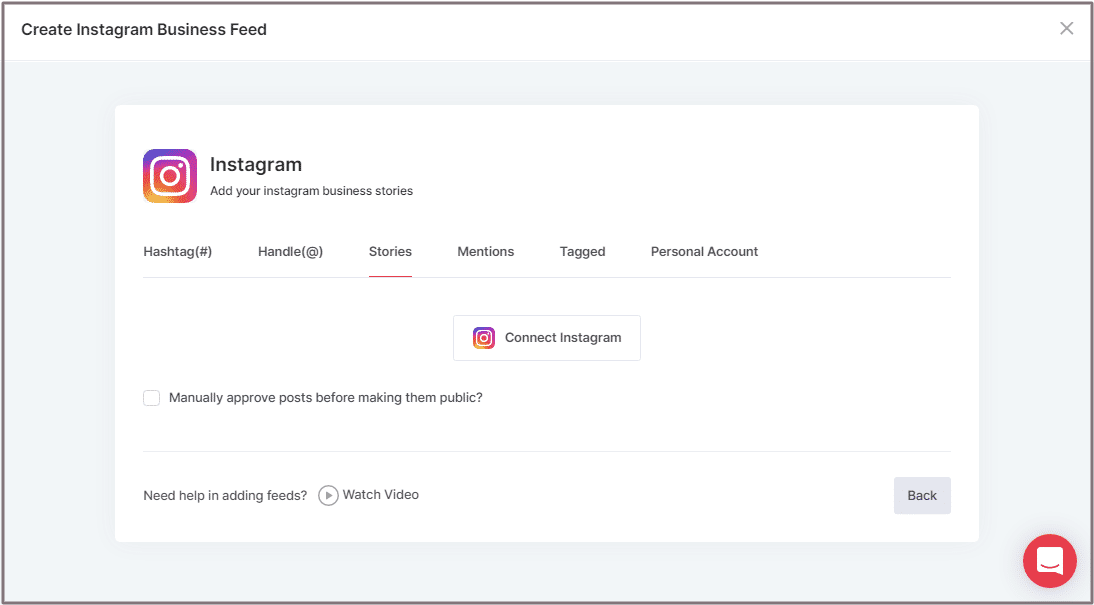The width and height of the screenshot is (1094, 605).
Task: Switch to Personal Account tab
Action: (x=704, y=252)
